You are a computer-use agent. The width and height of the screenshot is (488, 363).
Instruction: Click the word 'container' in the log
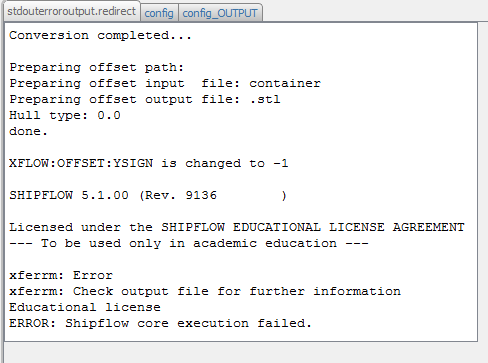tap(285, 83)
